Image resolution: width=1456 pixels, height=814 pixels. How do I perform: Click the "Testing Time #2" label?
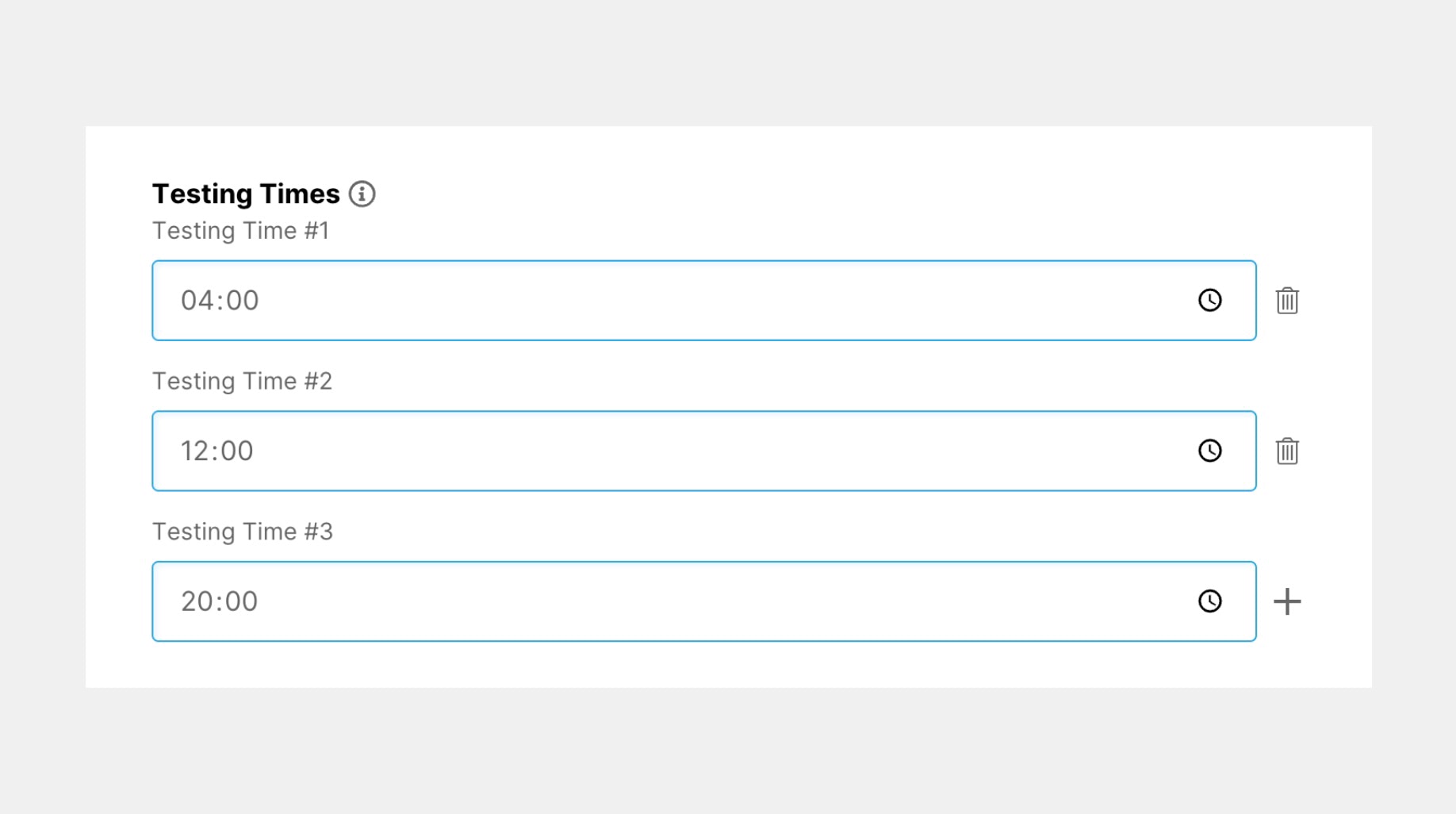click(242, 382)
